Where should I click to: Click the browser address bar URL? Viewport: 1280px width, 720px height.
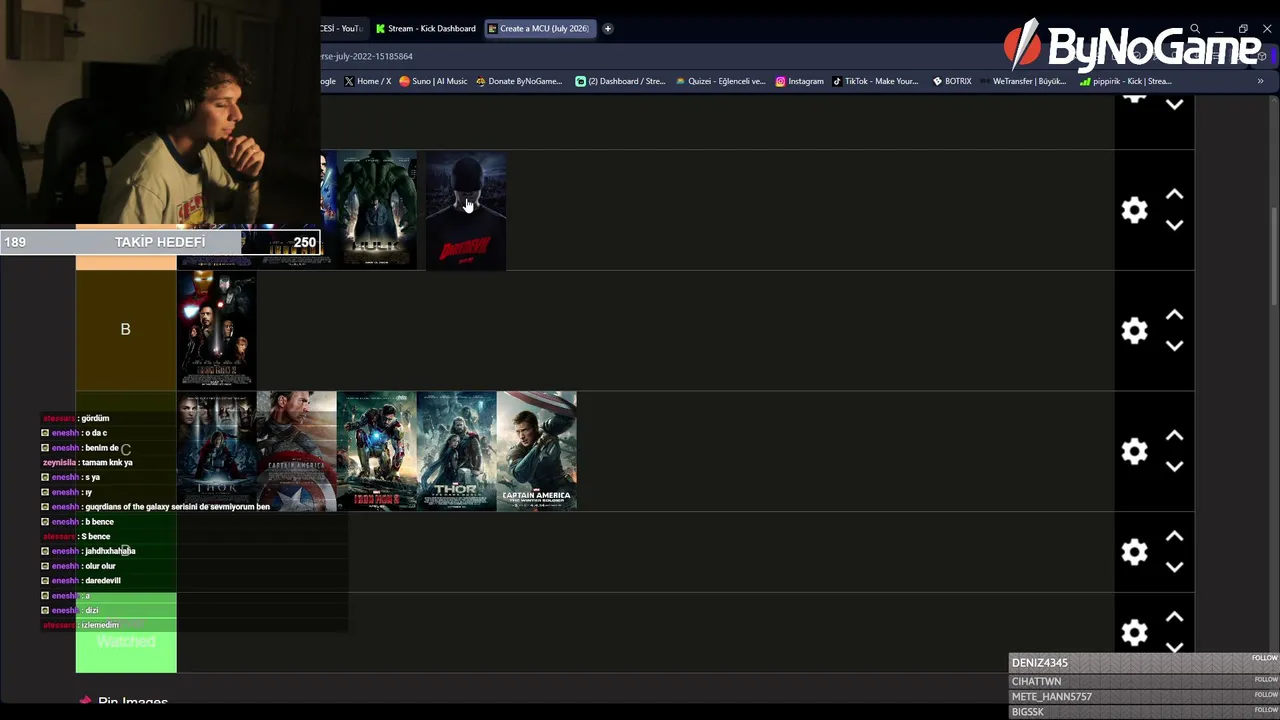click(366, 56)
